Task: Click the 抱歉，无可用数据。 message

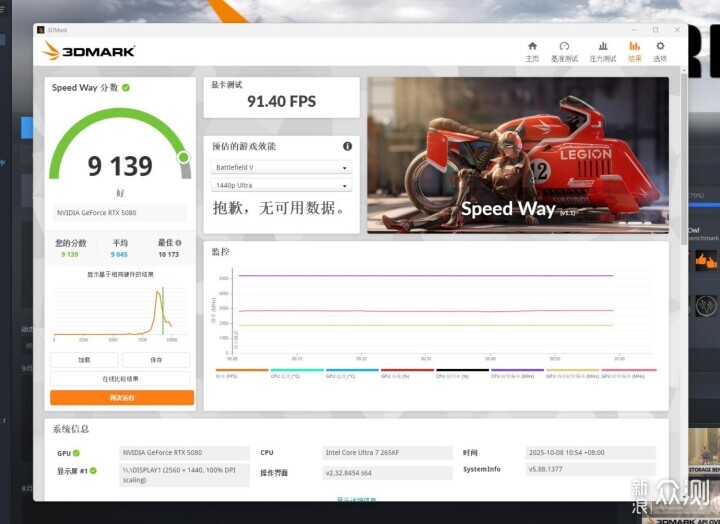Action: click(x=279, y=208)
